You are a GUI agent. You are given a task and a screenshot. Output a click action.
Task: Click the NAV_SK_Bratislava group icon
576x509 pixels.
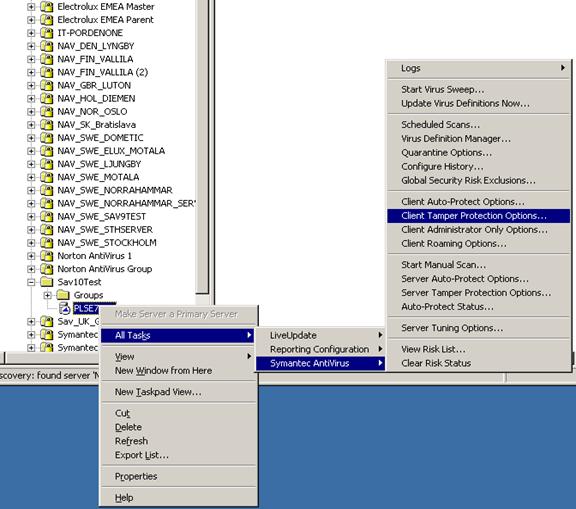[x=47, y=125]
